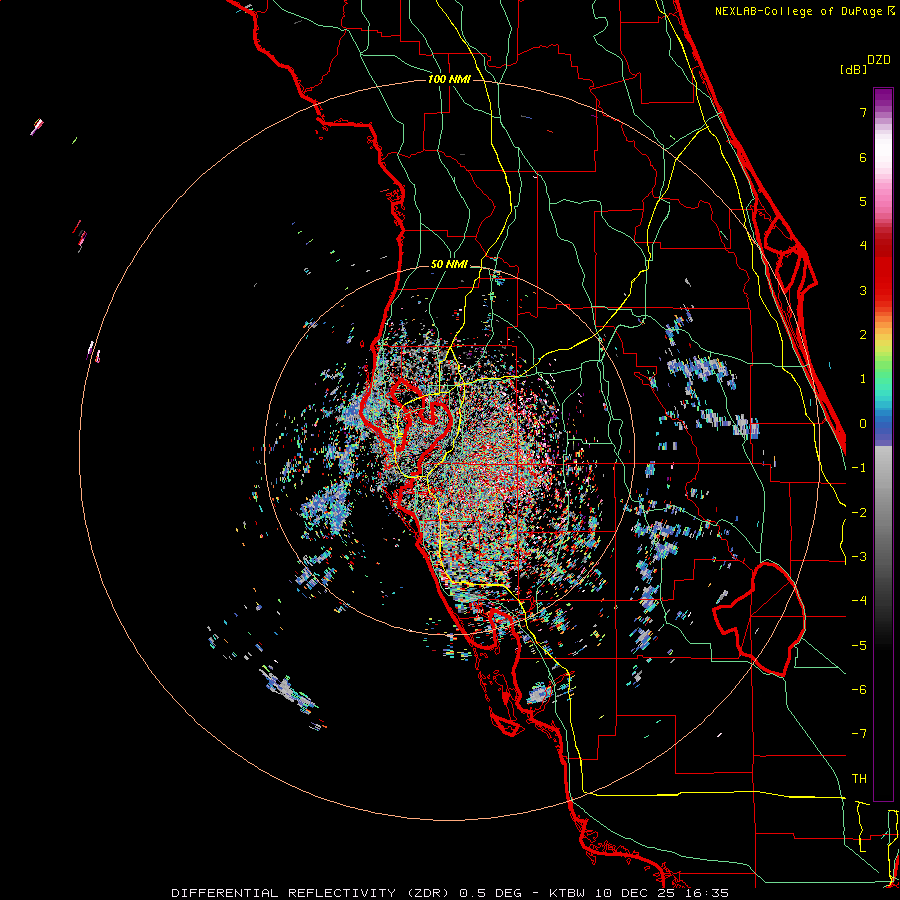Click the 1 dB value on the color scale
This screenshot has width=900, height=900.
pos(863,379)
